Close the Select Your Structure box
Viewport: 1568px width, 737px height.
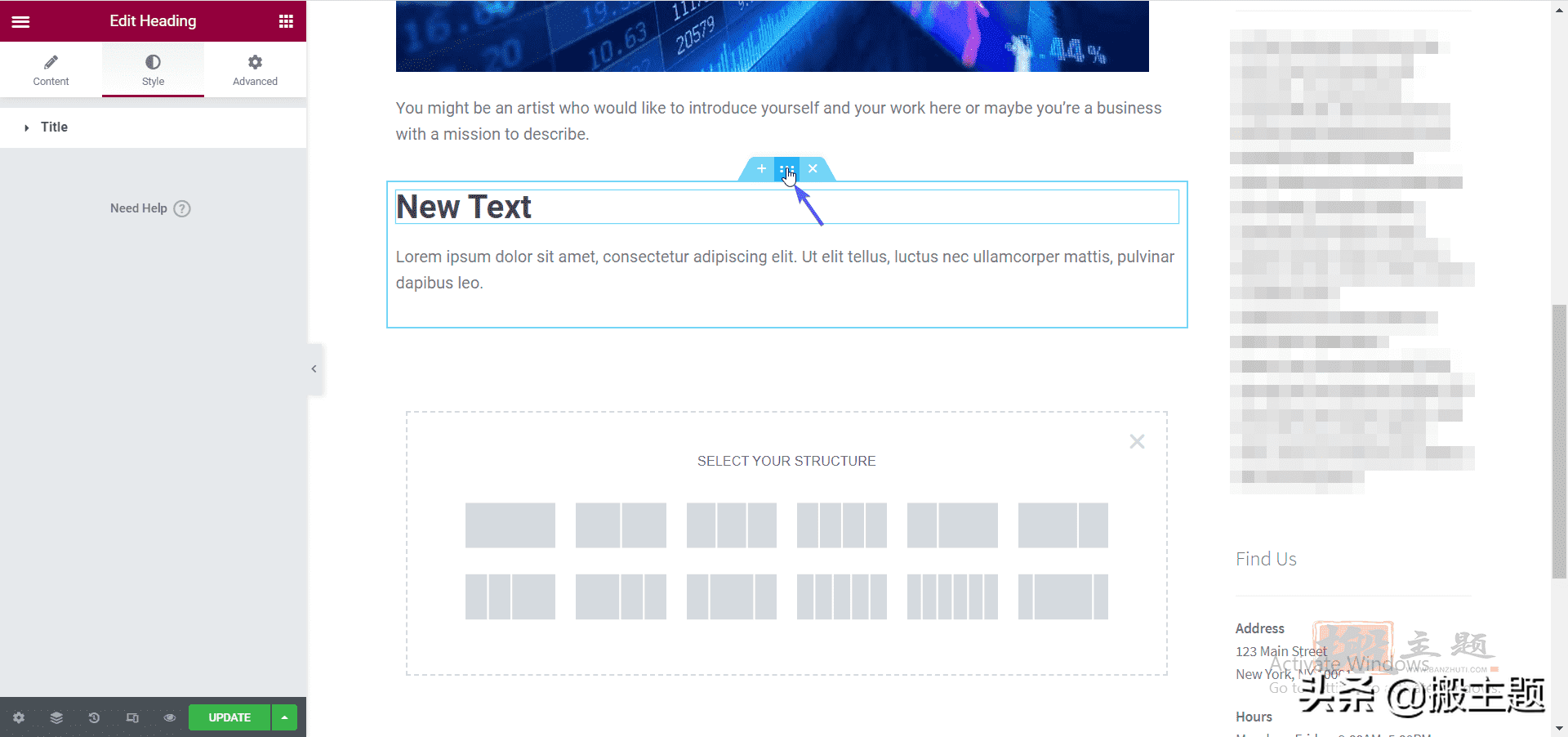[1137, 441]
